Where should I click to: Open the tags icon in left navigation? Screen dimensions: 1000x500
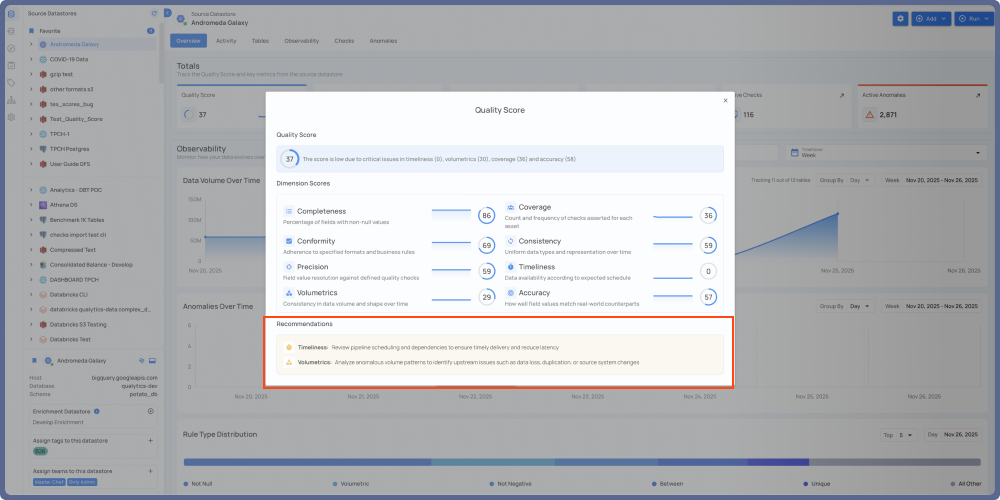coord(11,83)
